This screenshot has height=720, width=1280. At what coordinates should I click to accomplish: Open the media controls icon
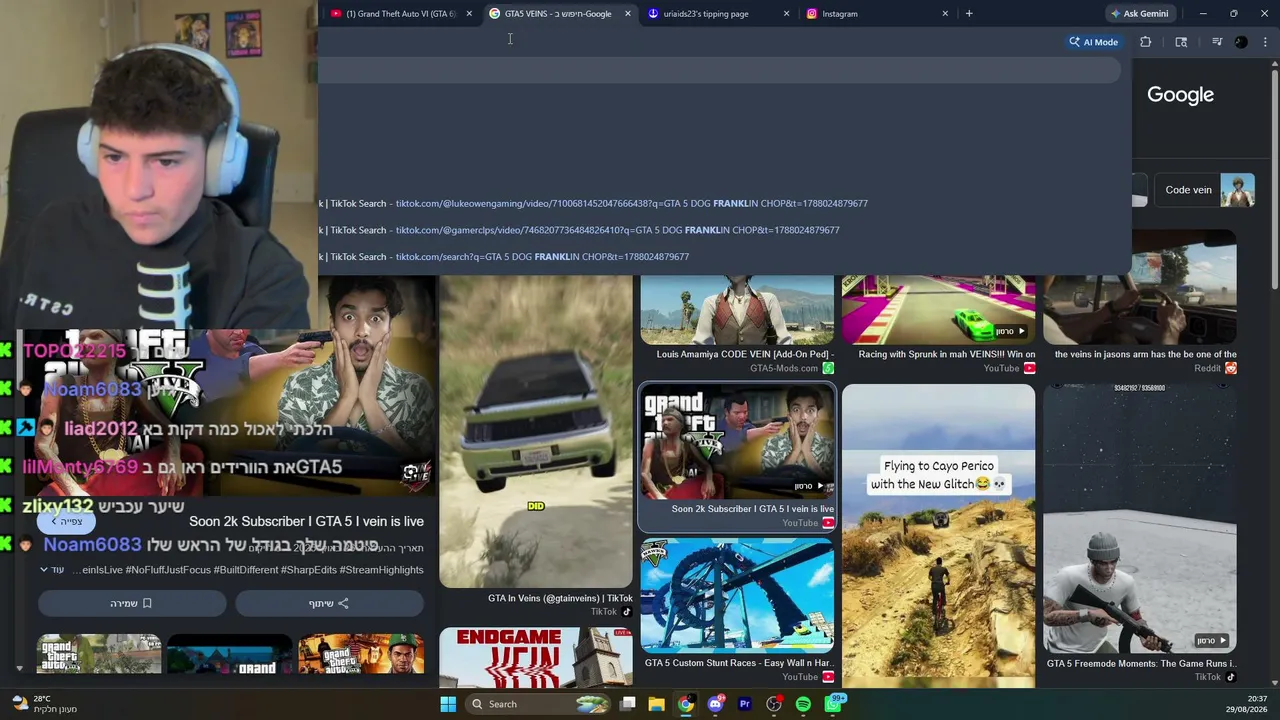coord(1217,42)
